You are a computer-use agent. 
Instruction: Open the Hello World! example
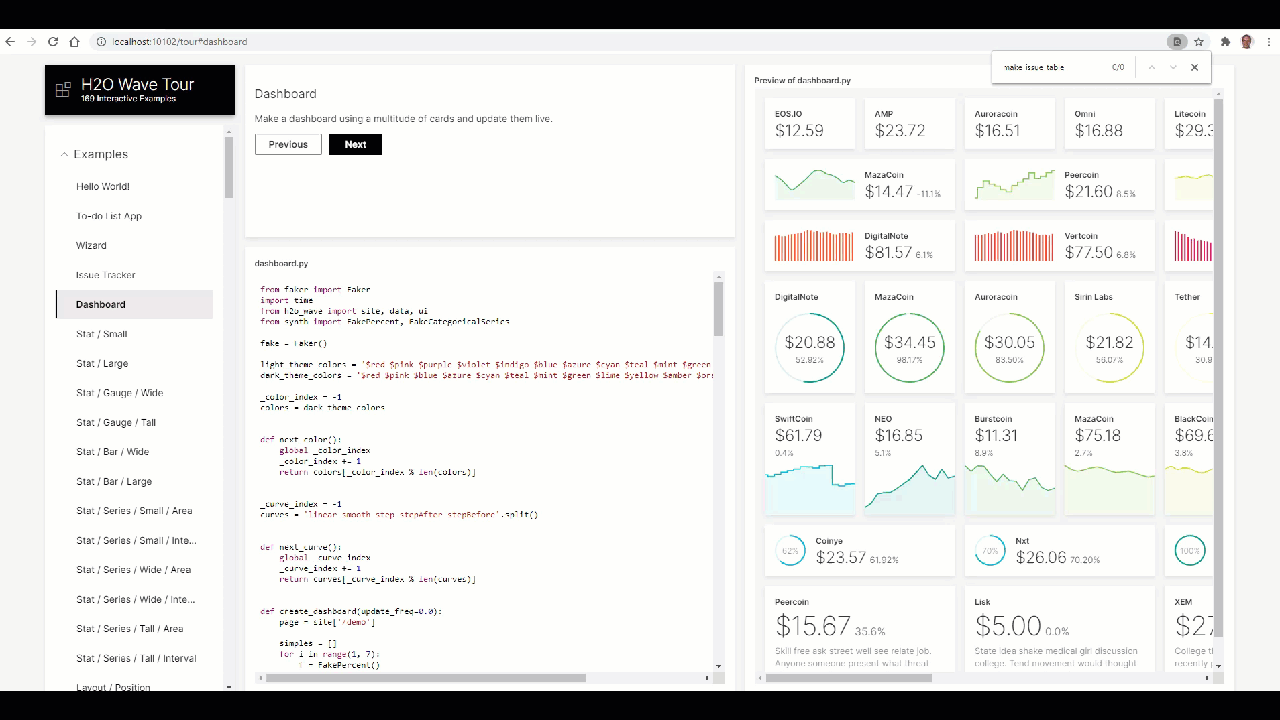tap(104, 186)
